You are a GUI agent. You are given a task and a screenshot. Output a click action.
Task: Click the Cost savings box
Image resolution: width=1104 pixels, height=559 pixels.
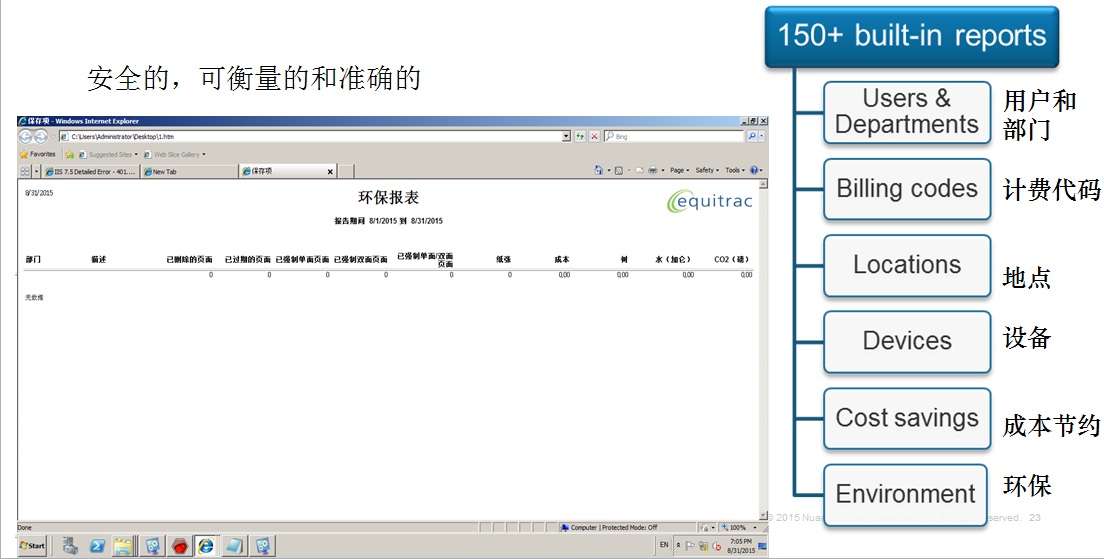907,418
